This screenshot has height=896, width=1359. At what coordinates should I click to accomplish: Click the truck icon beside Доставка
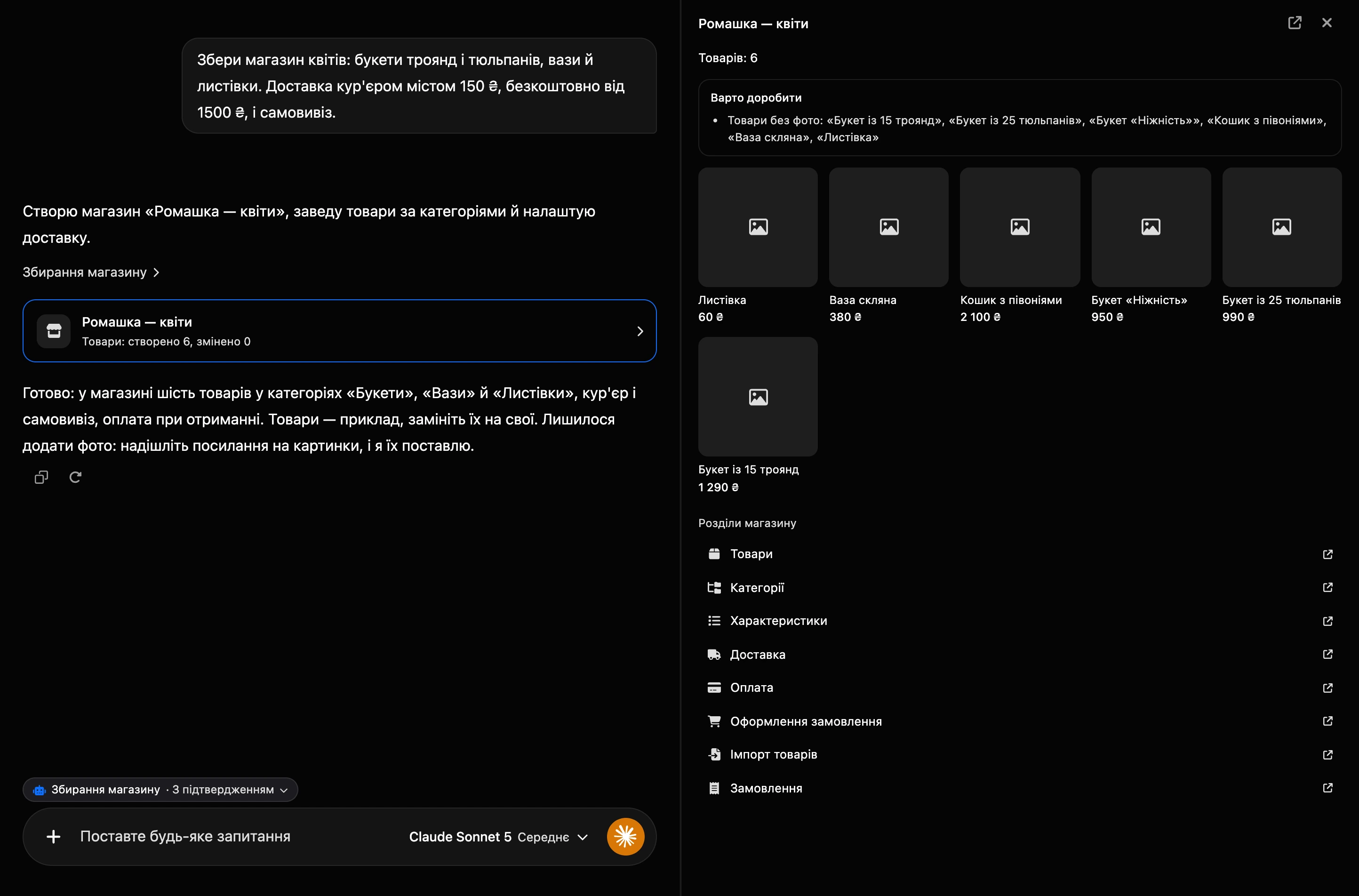tap(714, 654)
